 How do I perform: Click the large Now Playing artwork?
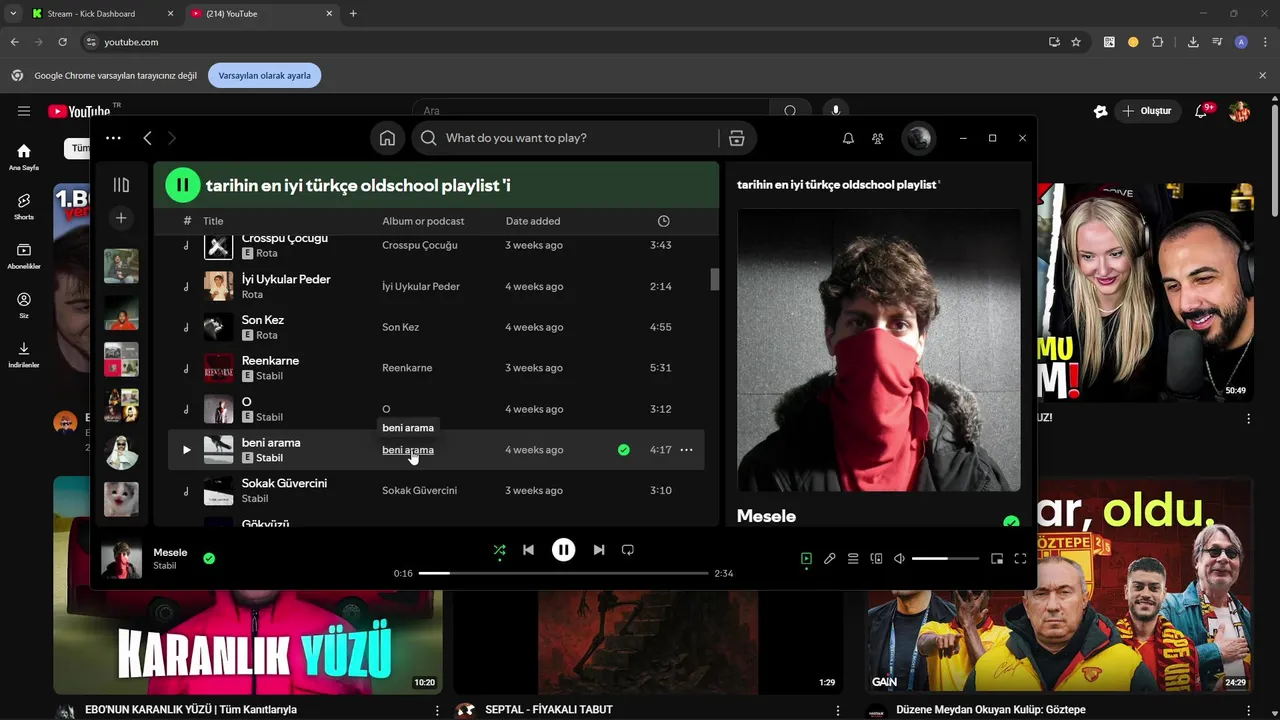(x=879, y=350)
